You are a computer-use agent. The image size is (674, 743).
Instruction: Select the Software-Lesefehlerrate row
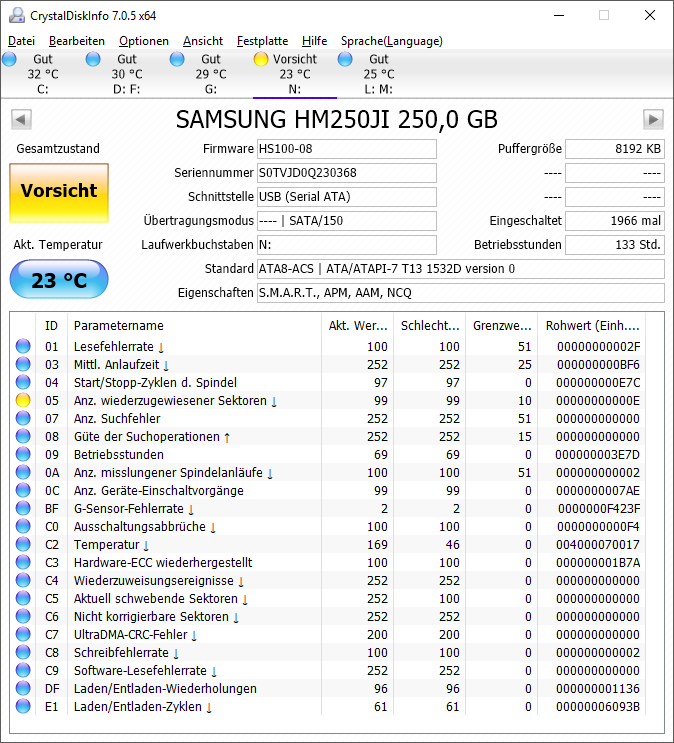(x=328, y=671)
